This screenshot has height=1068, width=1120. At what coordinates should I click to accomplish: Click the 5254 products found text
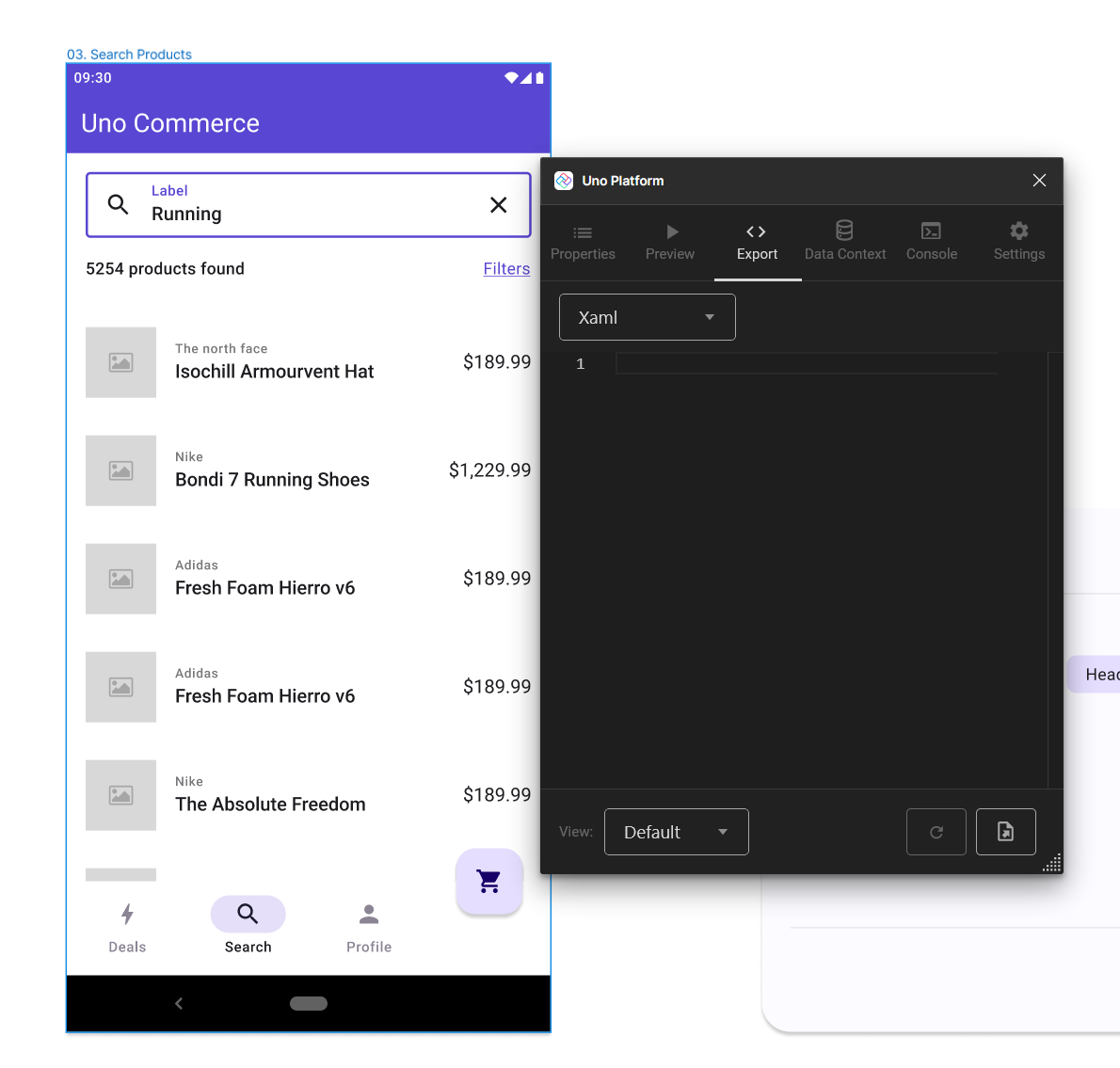(165, 269)
